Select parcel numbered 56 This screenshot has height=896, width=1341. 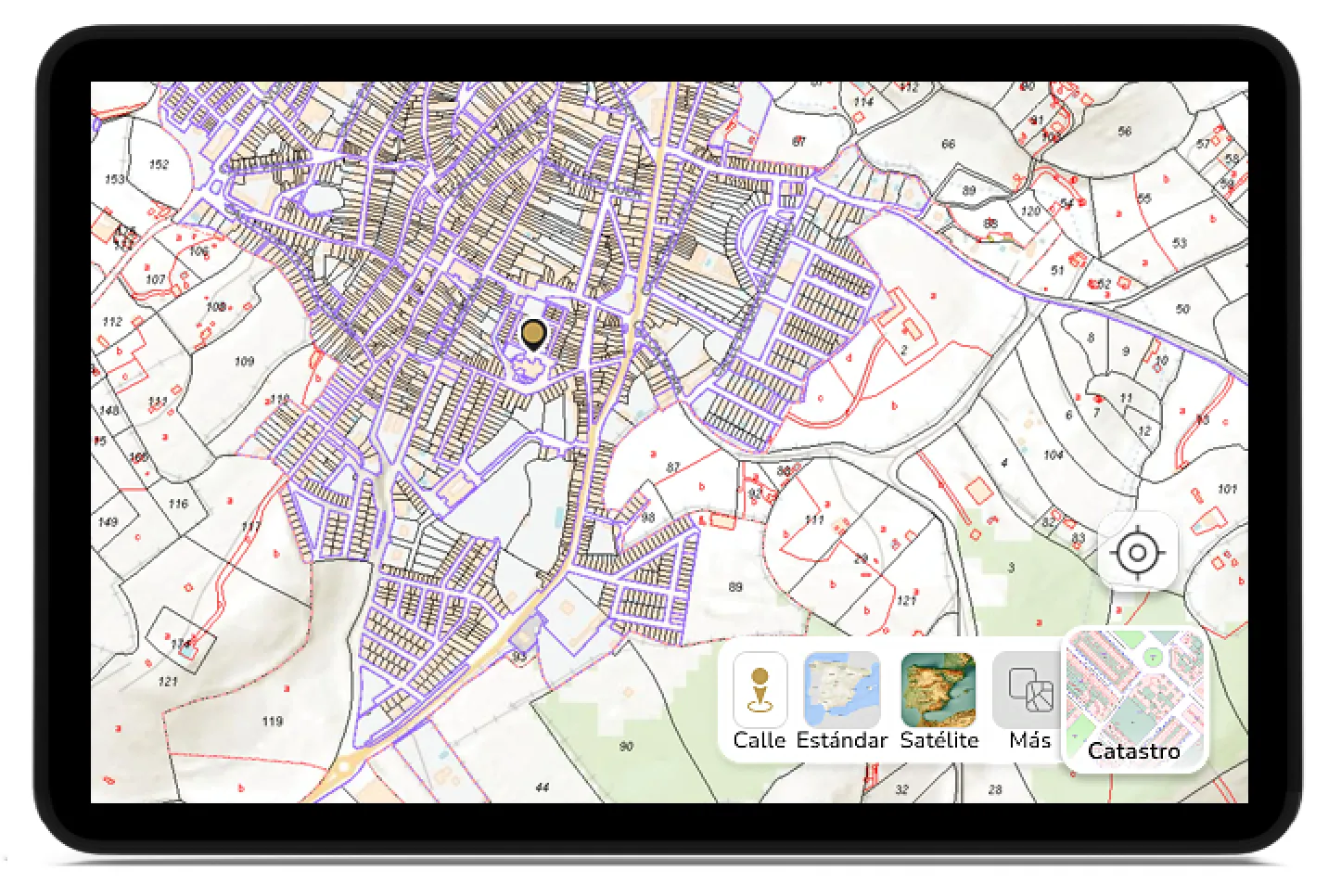pyautogui.click(x=1125, y=132)
